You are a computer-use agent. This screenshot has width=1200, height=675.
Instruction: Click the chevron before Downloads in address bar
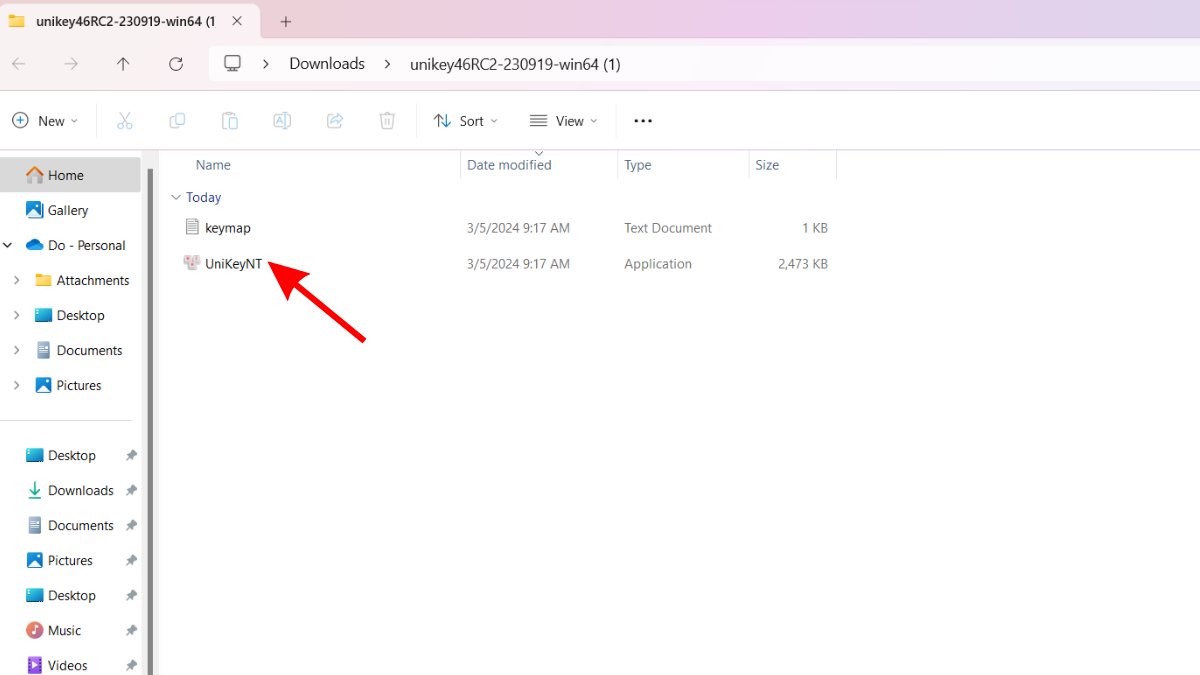[x=266, y=64]
